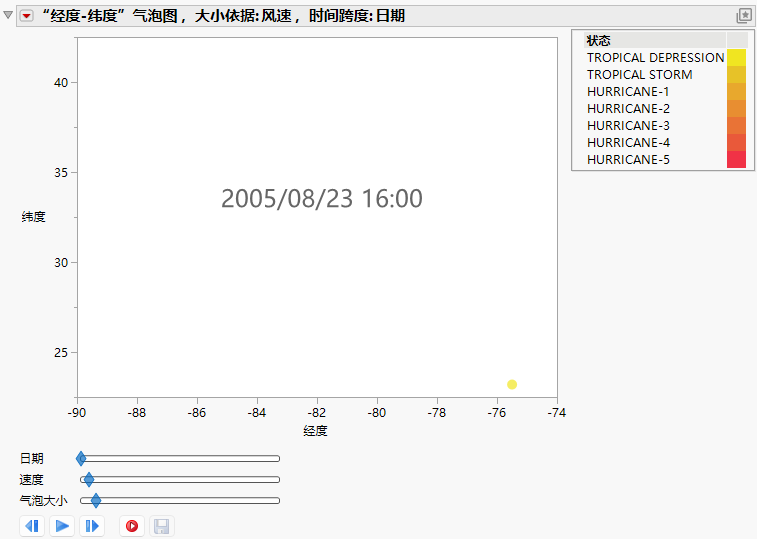Viewport: 757px width, 539px height.
Task: Play the bubble animation
Action: (x=62, y=526)
